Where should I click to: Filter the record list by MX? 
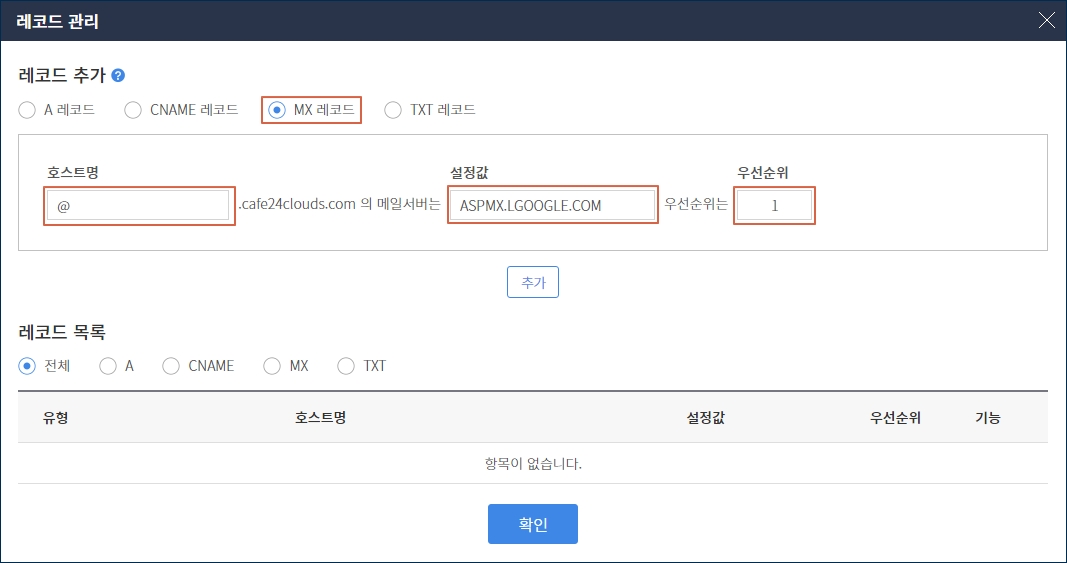pos(272,366)
